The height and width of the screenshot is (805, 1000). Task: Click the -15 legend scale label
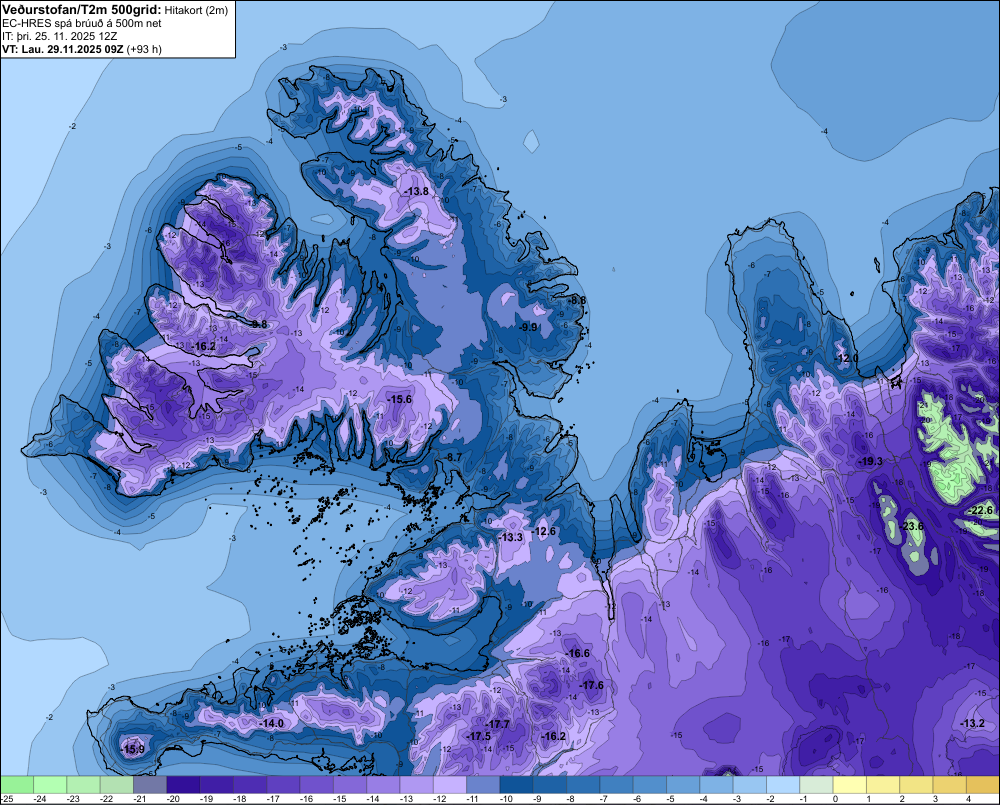pos(340,799)
